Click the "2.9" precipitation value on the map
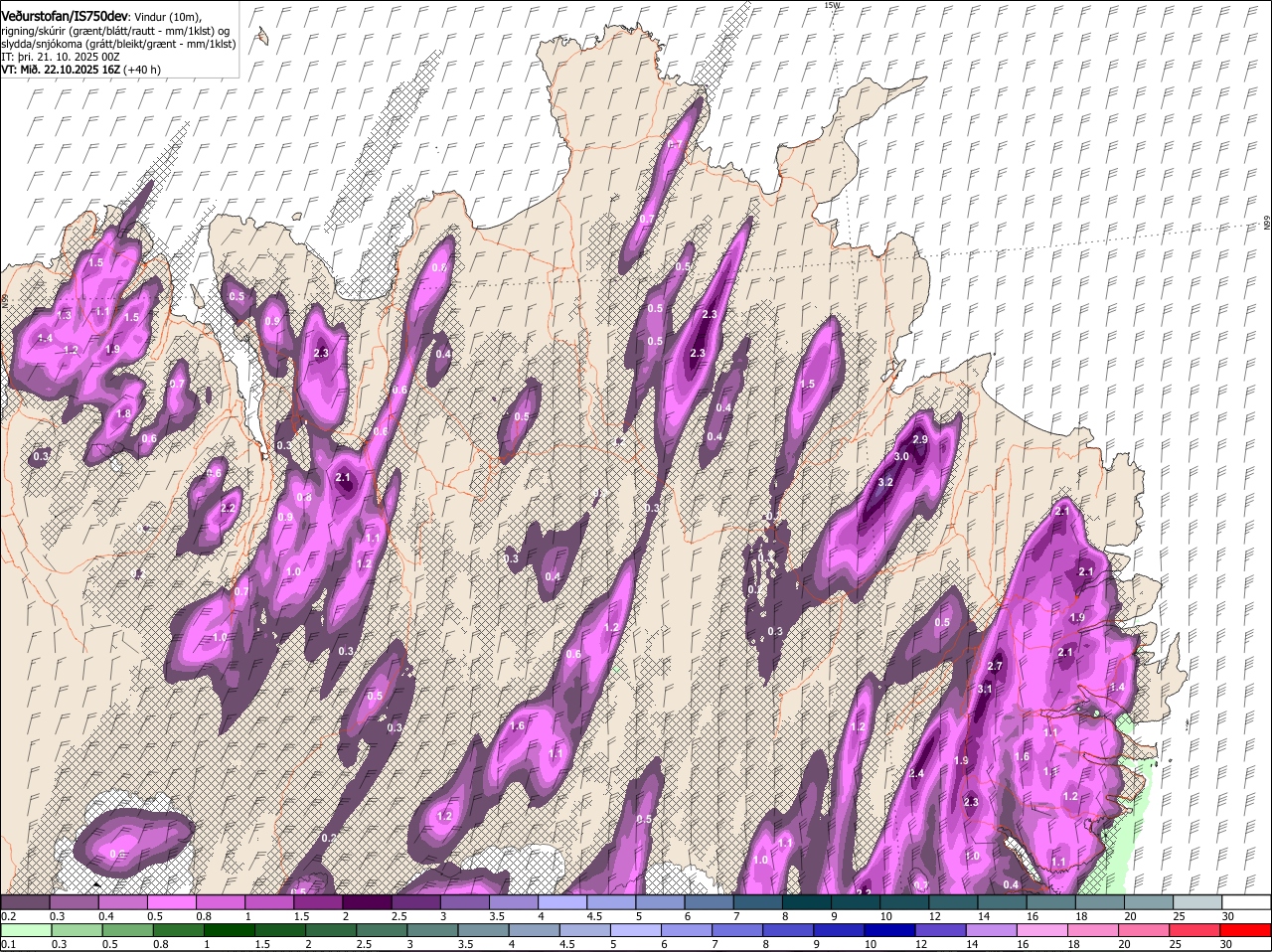This screenshot has height=952, width=1272. (919, 439)
